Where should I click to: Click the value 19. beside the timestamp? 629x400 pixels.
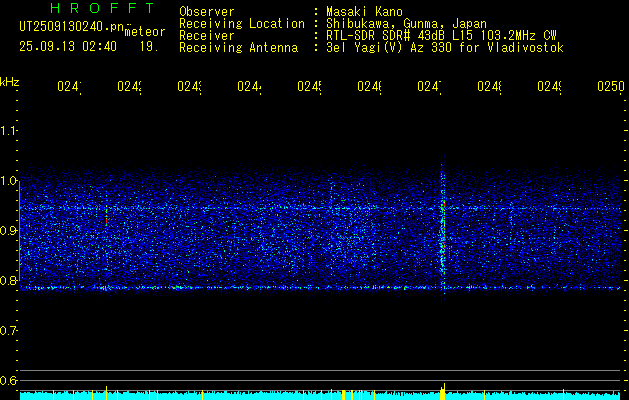pos(149,47)
